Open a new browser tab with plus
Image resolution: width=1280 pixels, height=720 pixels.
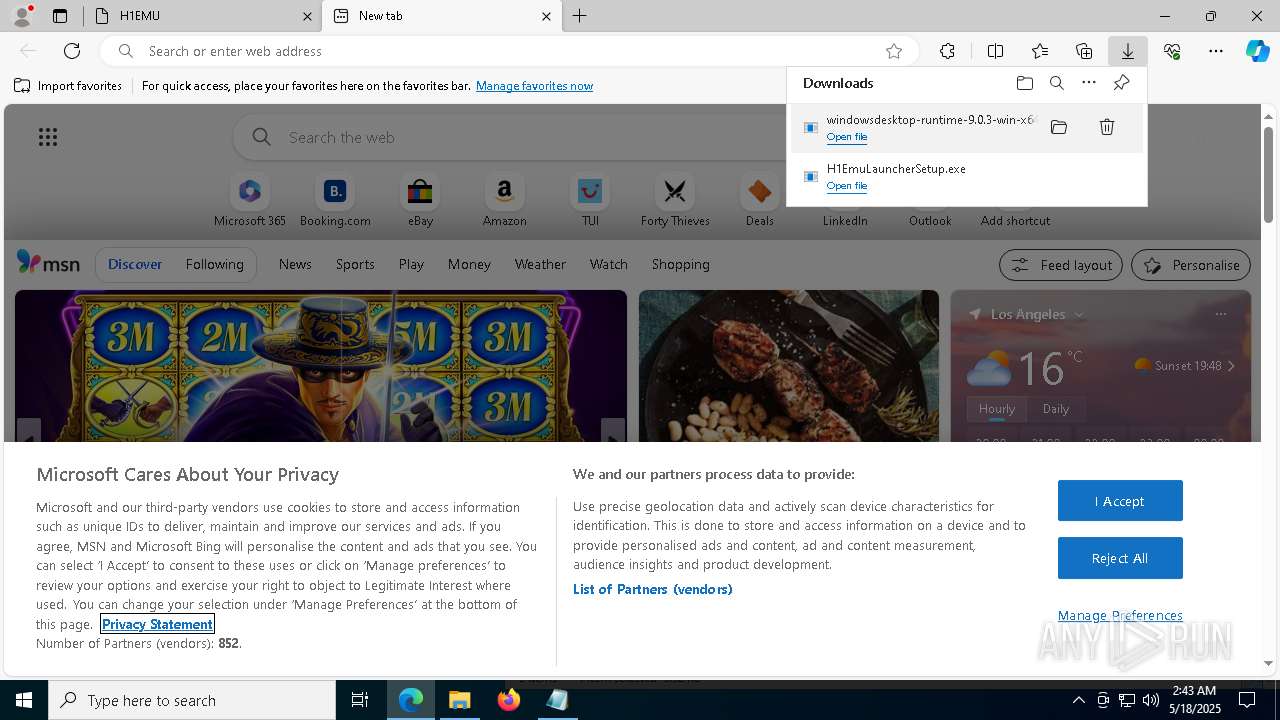coord(580,16)
